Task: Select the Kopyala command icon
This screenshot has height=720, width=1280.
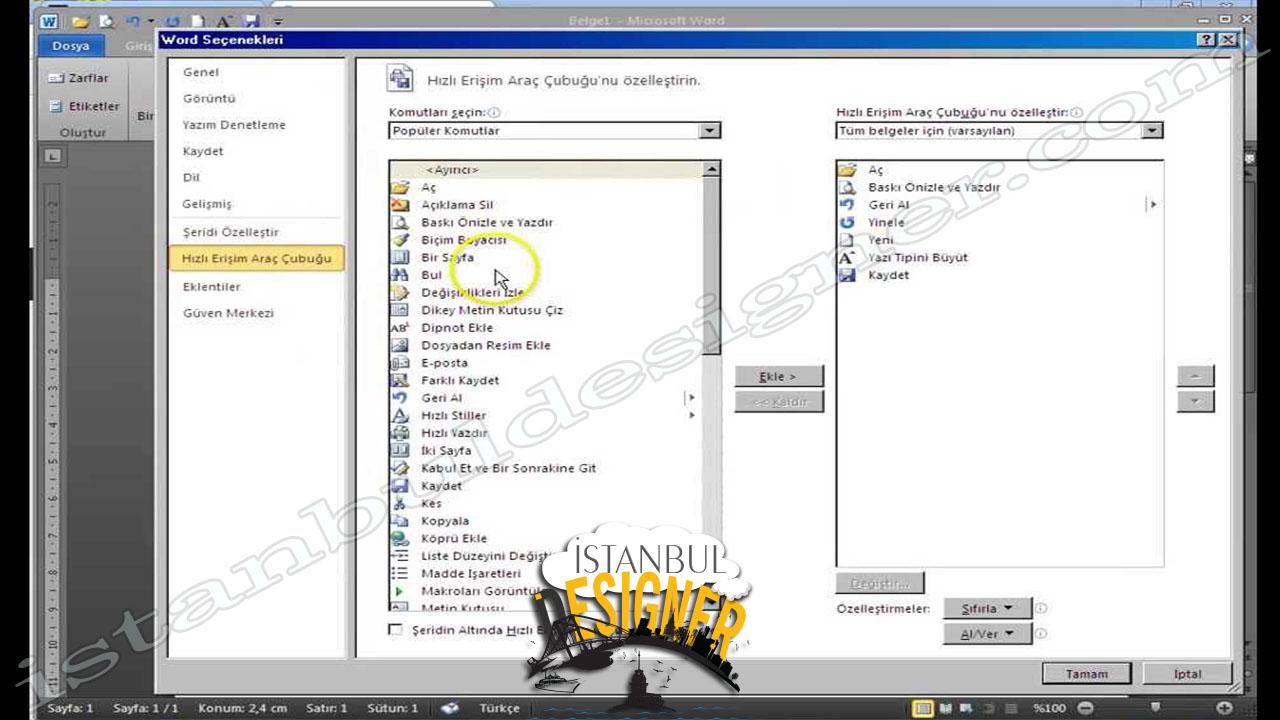Action: [x=400, y=520]
